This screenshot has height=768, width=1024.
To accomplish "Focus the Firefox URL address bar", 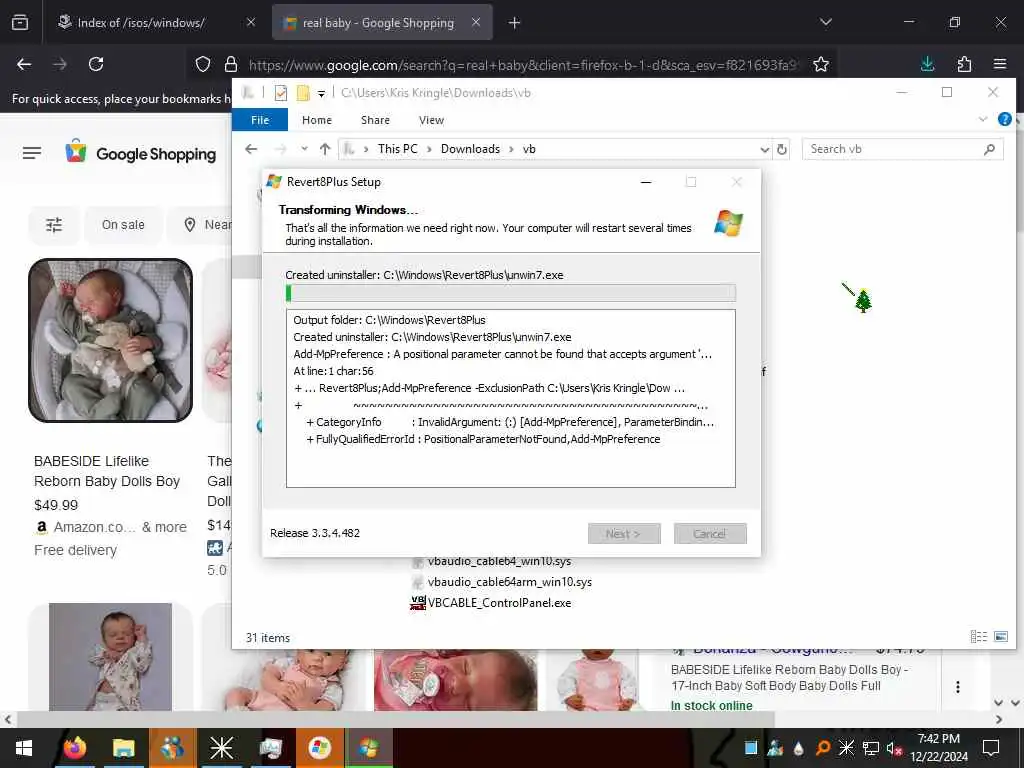I will tap(522, 65).
